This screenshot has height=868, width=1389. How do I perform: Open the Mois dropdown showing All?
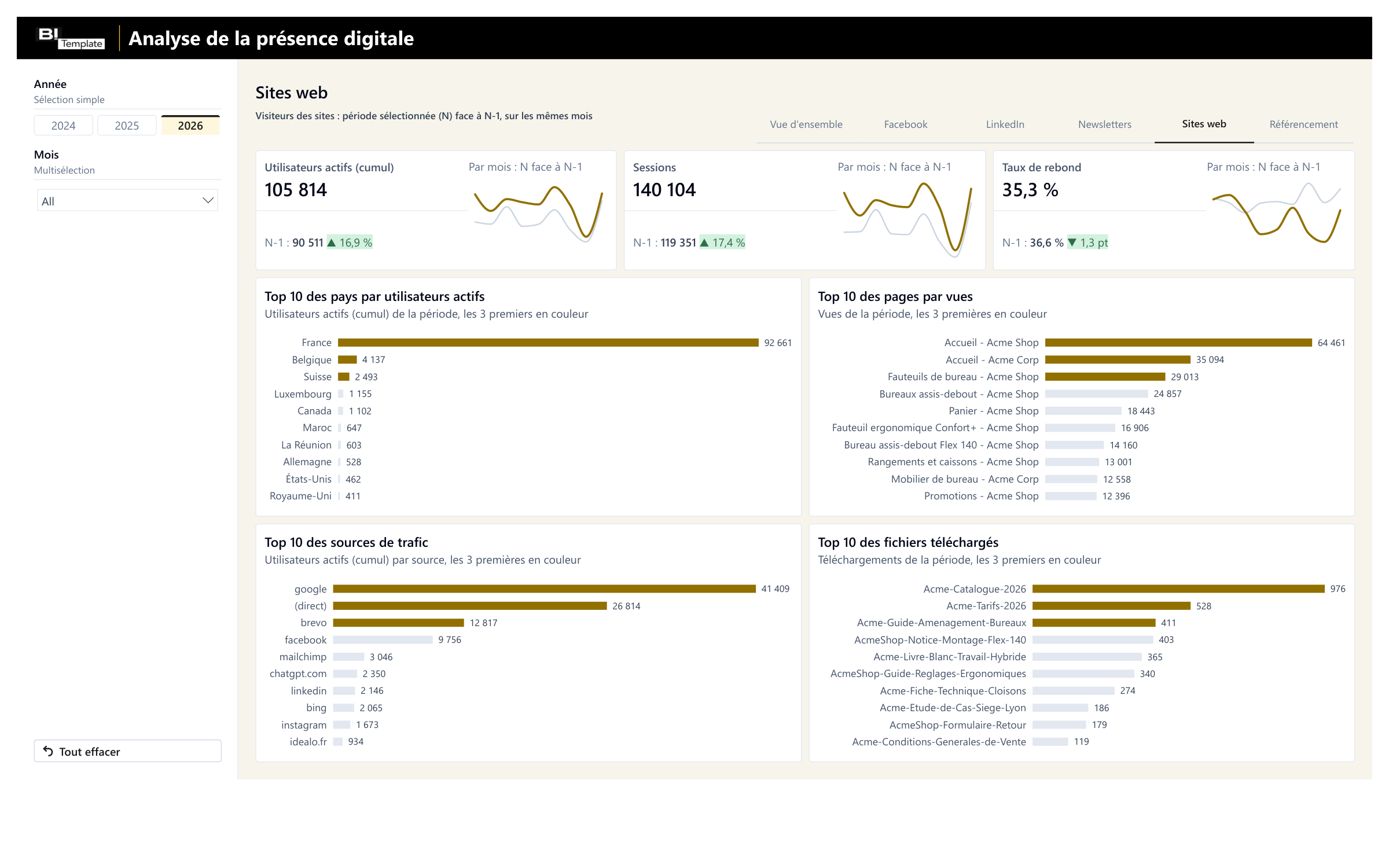point(127,201)
